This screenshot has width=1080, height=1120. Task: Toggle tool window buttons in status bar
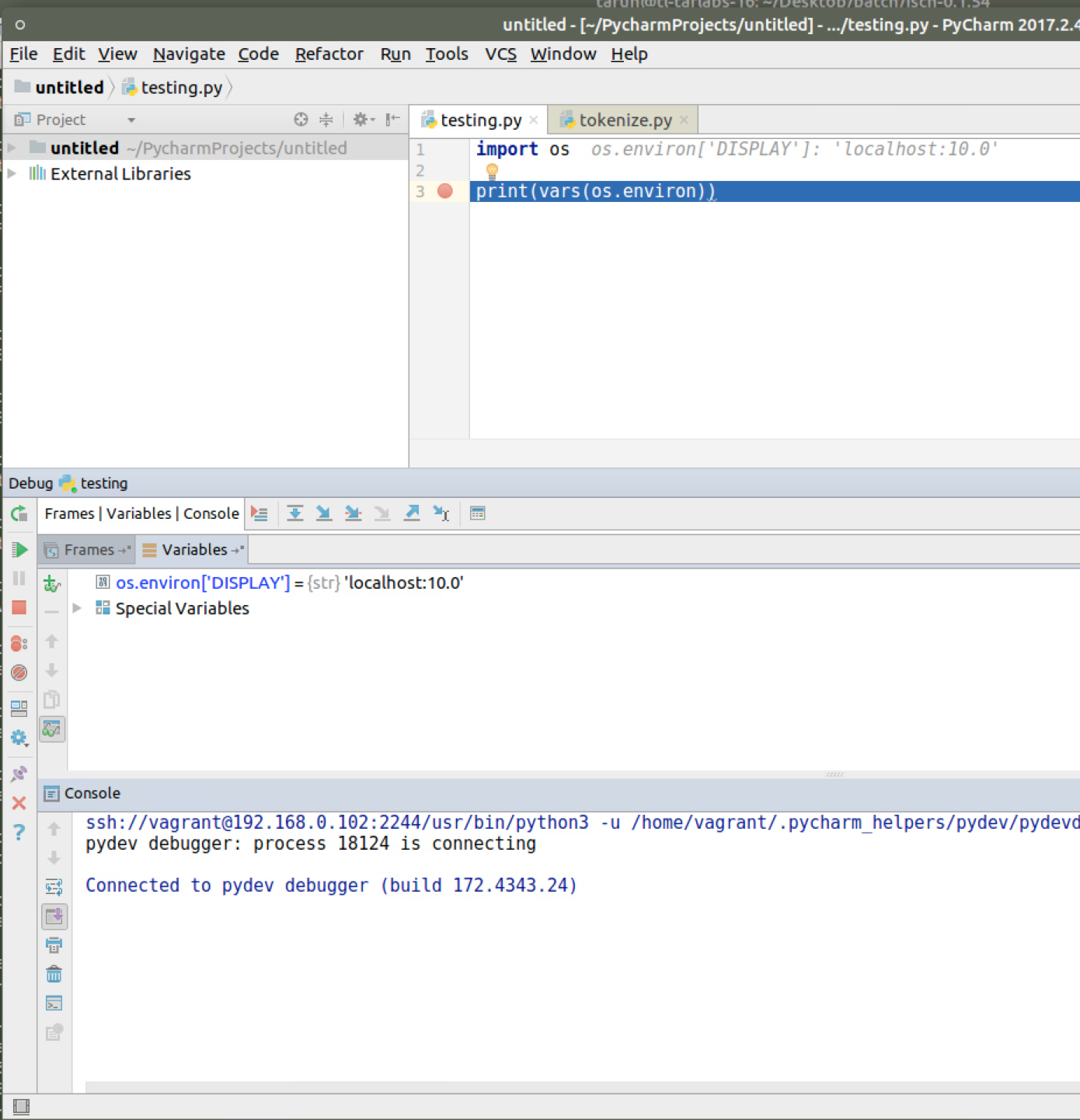21,1107
